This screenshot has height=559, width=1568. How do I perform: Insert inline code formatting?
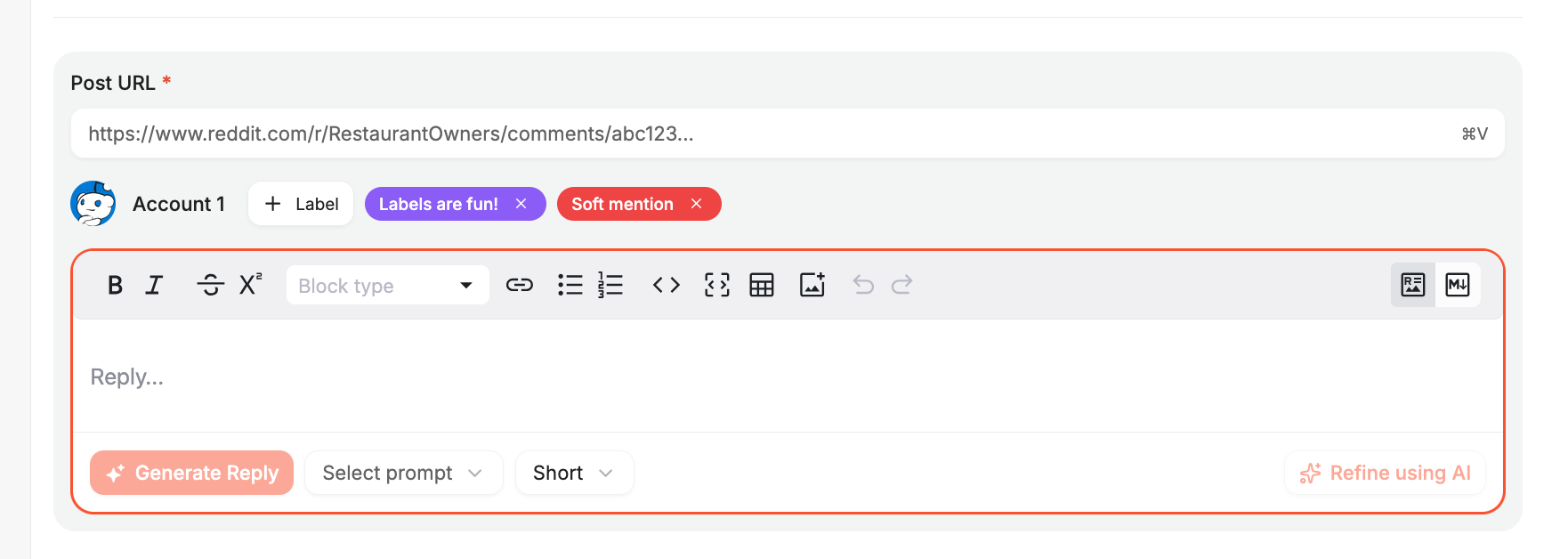[x=666, y=285]
